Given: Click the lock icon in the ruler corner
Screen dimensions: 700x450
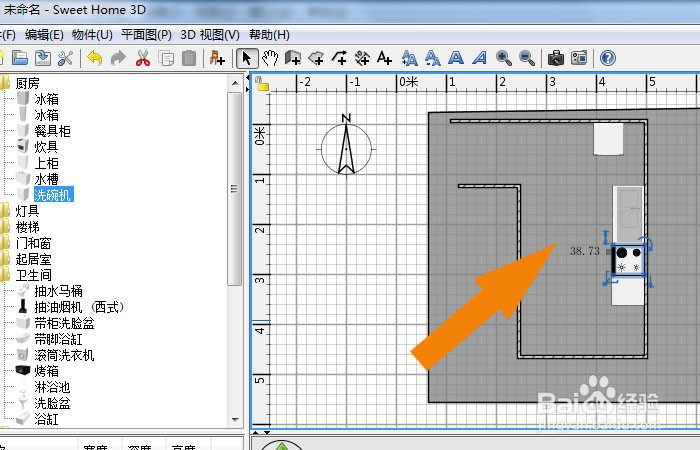Looking at the screenshot, I should 261,83.
